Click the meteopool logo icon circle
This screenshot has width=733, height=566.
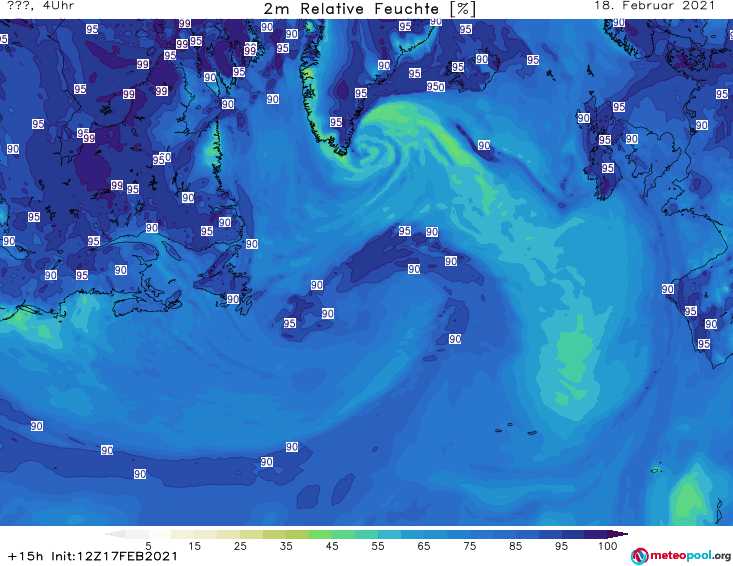(x=639, y=556)
